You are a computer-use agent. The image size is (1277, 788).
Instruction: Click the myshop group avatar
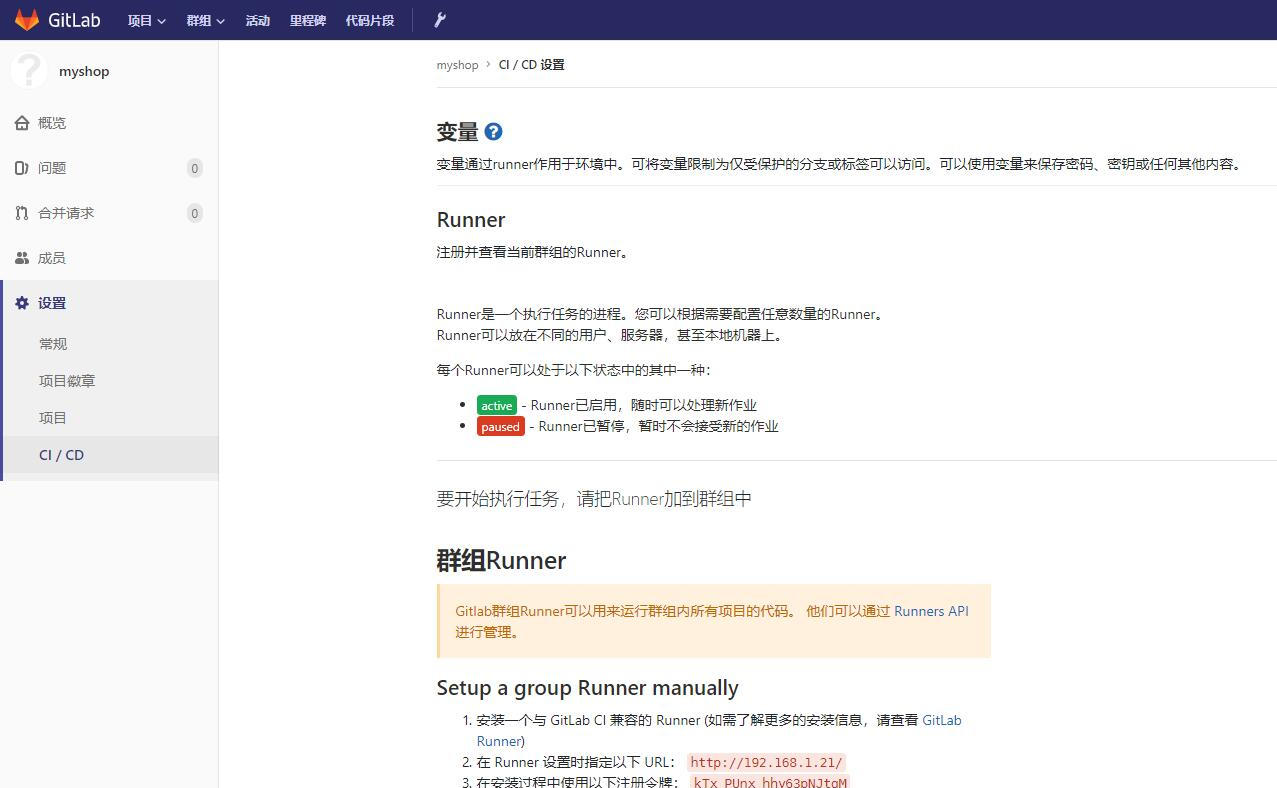pyautogui.click(x=29, y=71)
